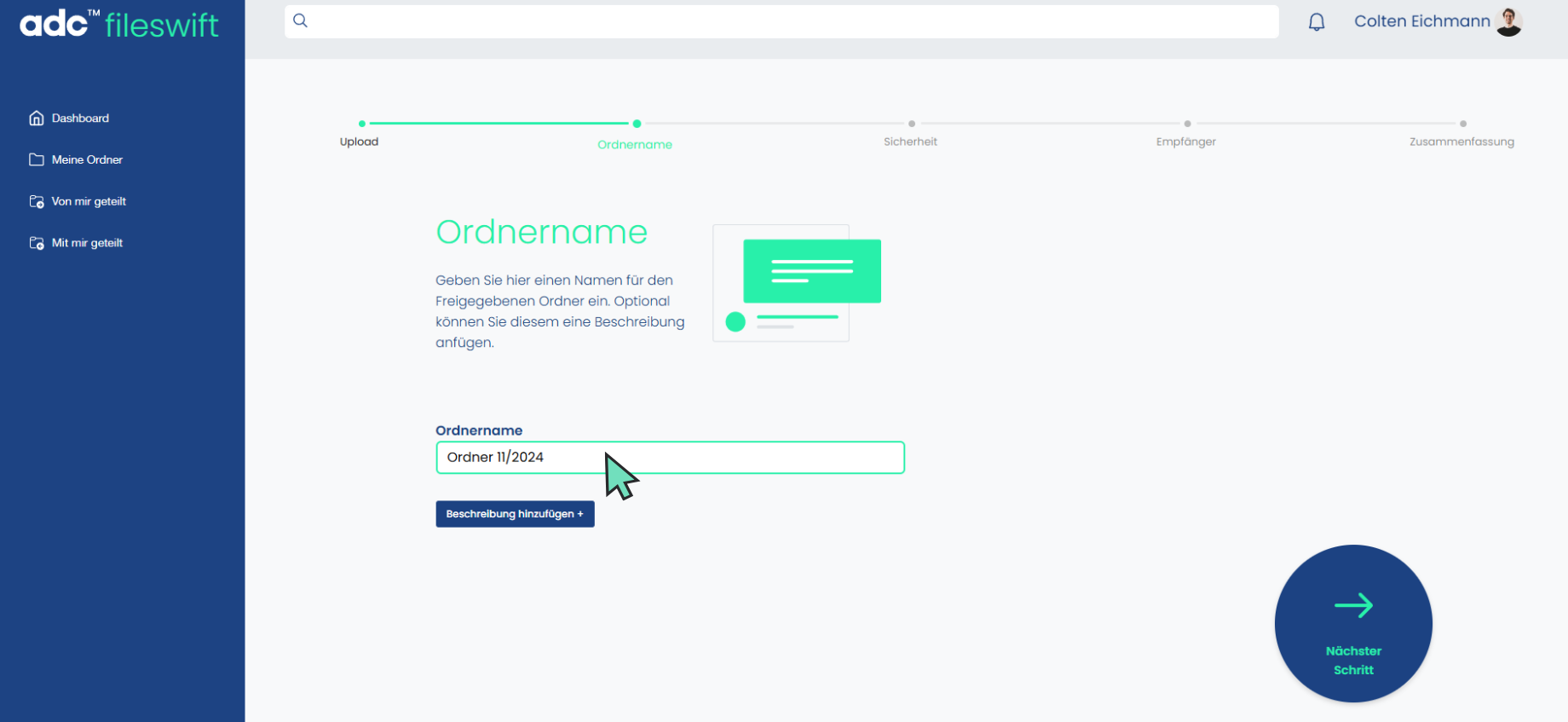Click the user profile avatar
The image size is (1568, 722).
point(1509,21)
